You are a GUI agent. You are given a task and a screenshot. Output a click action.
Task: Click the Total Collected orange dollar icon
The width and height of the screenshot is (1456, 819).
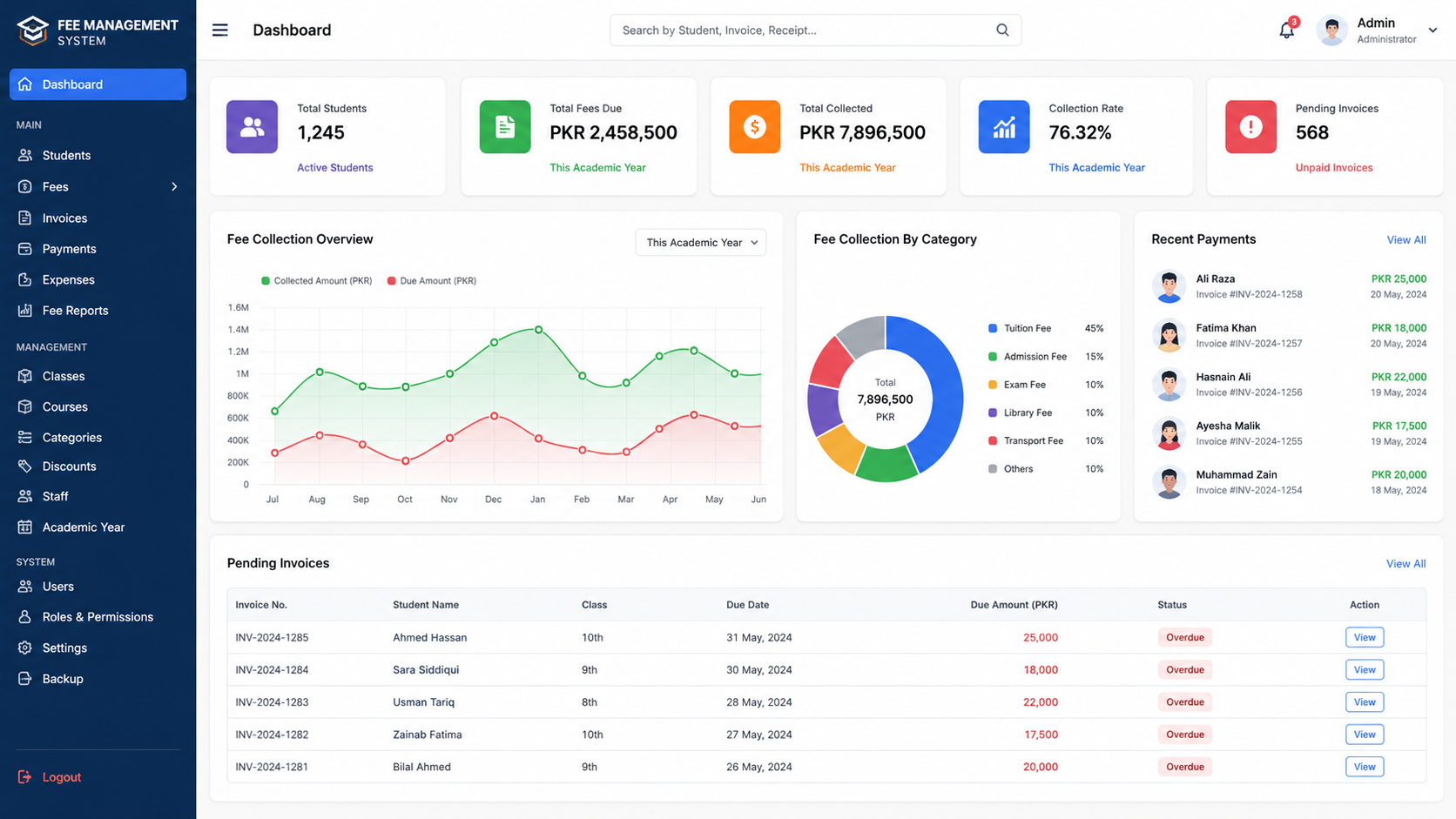pos(755,127)
